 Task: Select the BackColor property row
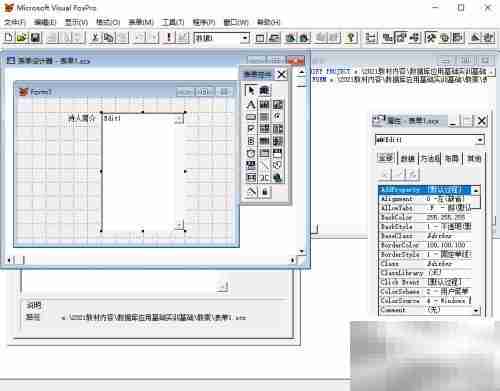[x=426, y=217]
